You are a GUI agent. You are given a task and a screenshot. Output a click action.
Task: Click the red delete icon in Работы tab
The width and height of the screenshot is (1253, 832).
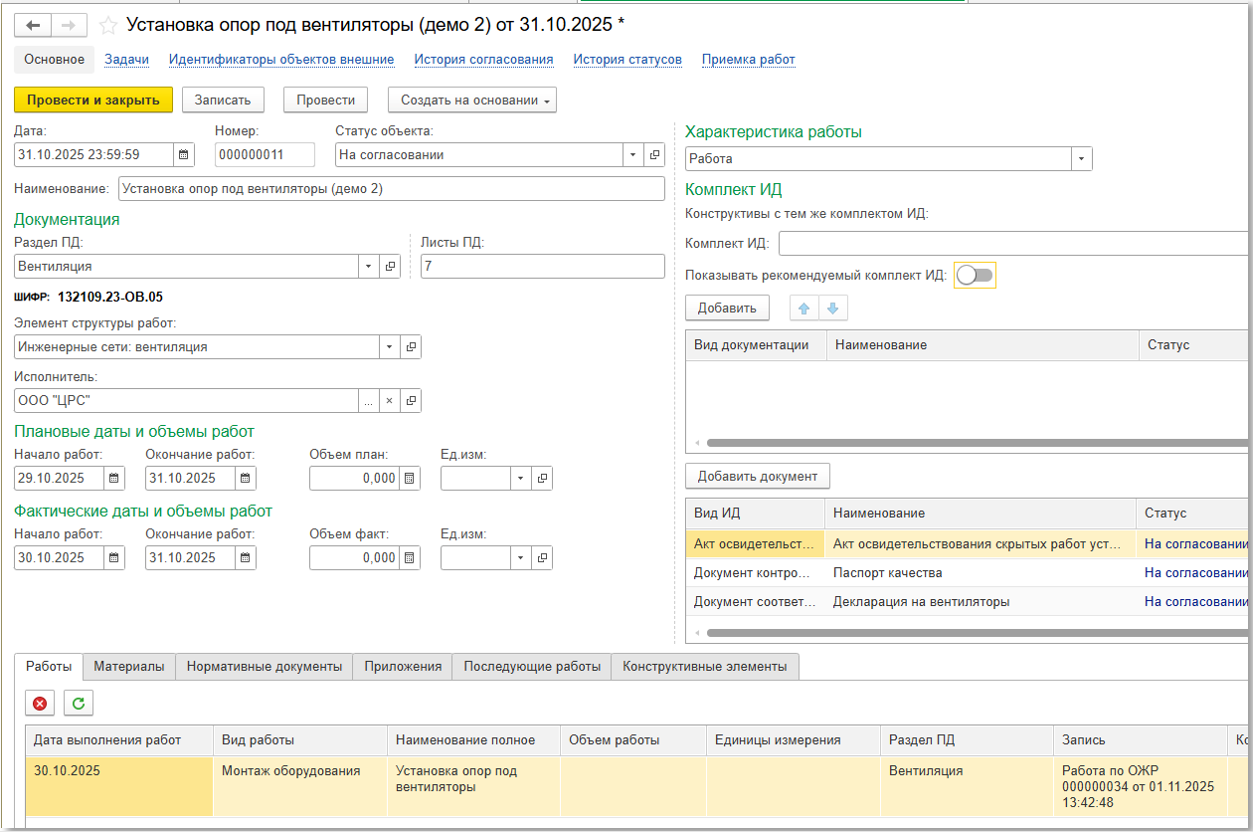40,704
